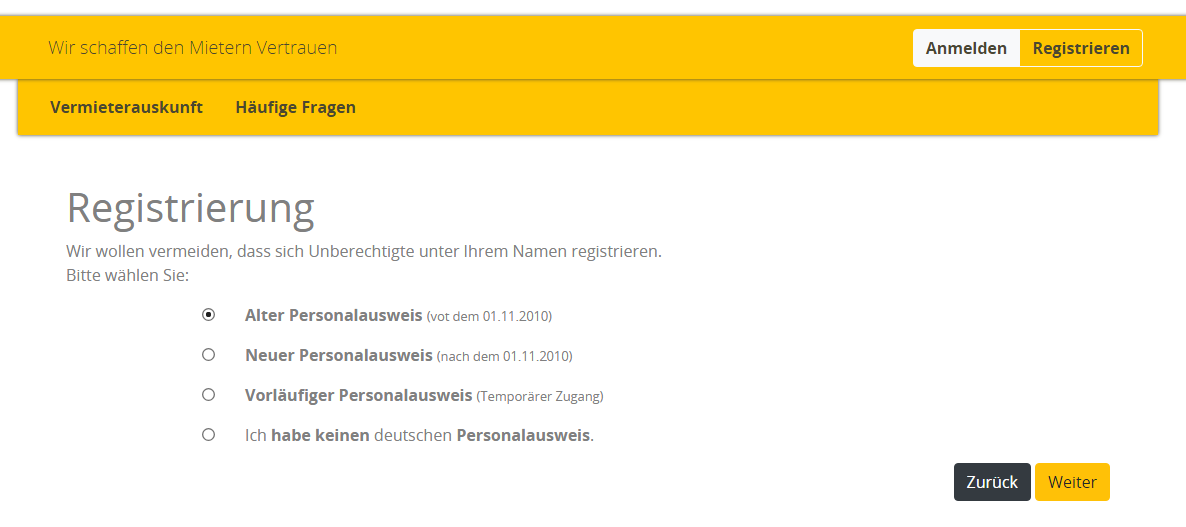The width and height of the screenshot is (1186, 527).
Task: Open the Vermieterauskunft menu item
Action: (x=126, y=107)
